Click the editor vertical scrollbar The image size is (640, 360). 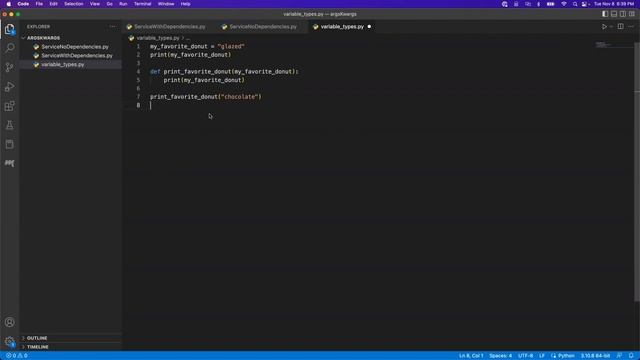(x=637, y=171)
